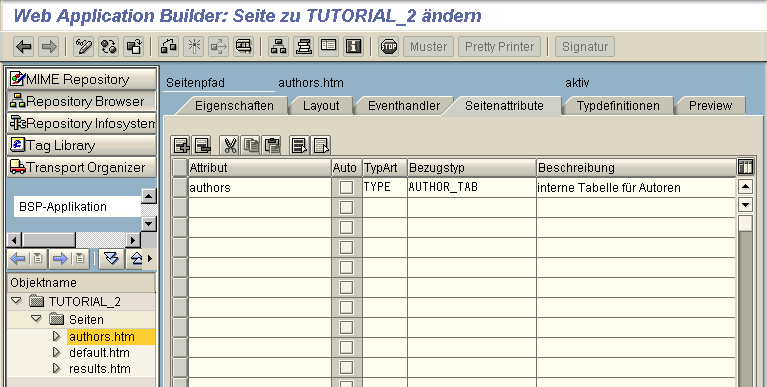767x387 pixels.
Task: Show more navigation toolbar buttons via overflow arrow
Action: tap(150, 258)
